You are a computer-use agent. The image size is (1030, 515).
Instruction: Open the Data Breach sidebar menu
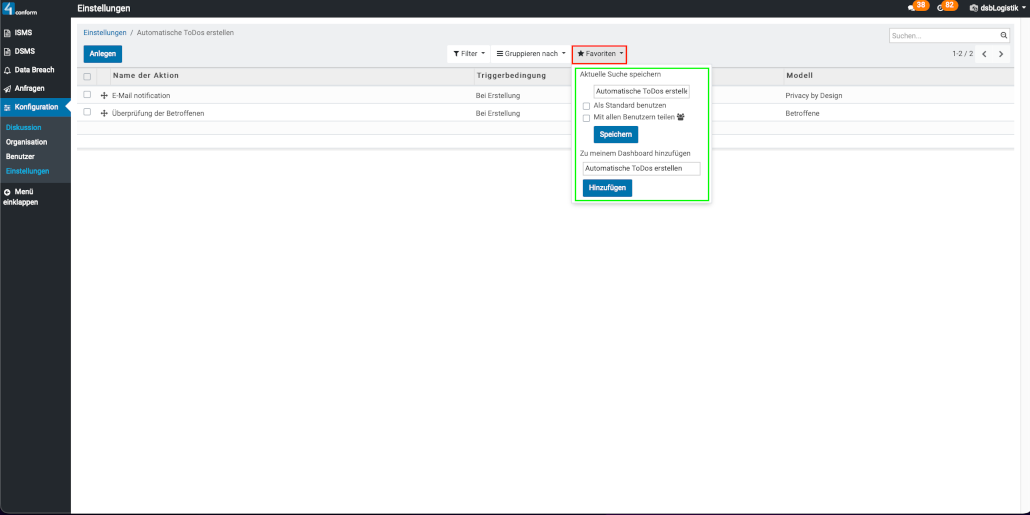[x=34, y=70]
